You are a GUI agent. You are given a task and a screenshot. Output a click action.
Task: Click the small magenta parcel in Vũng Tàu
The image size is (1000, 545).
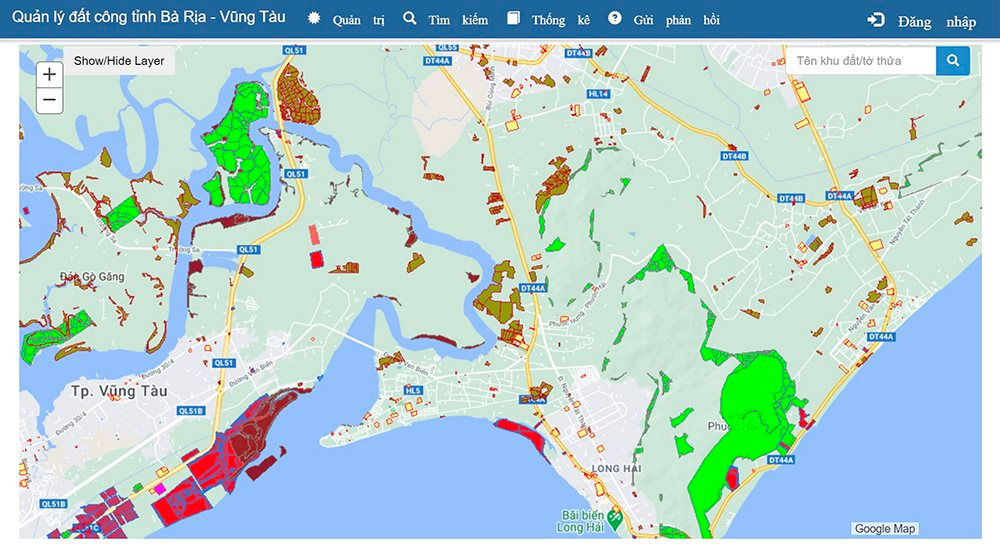point(158,489)
